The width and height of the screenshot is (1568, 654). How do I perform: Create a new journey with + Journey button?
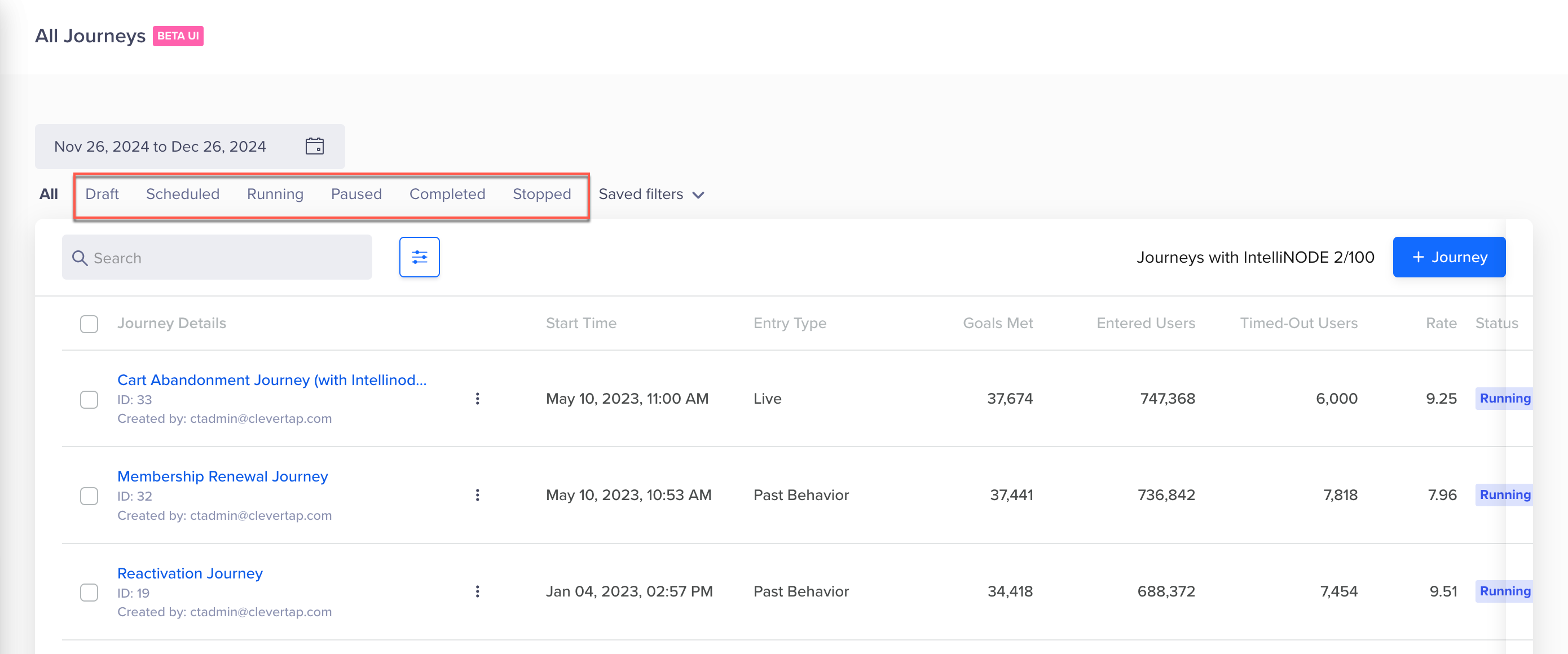tap(1448, 257)
